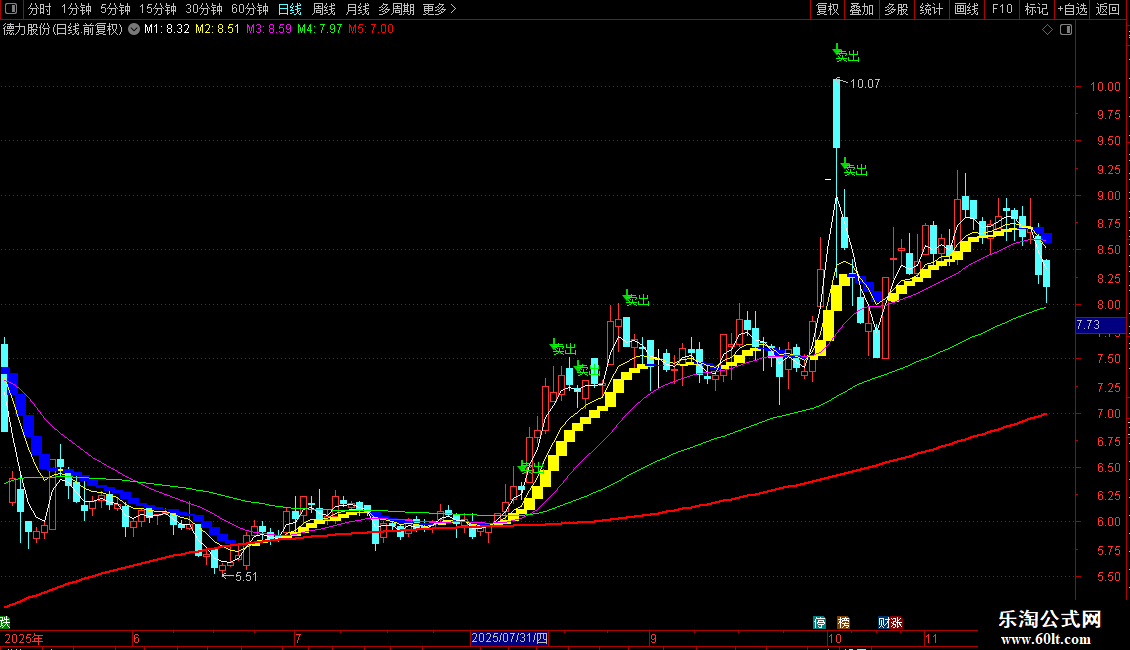Open 多周期 multi-period view
Image resolution: width=1130 pixels, height=650 pixels.
point(396,9)
